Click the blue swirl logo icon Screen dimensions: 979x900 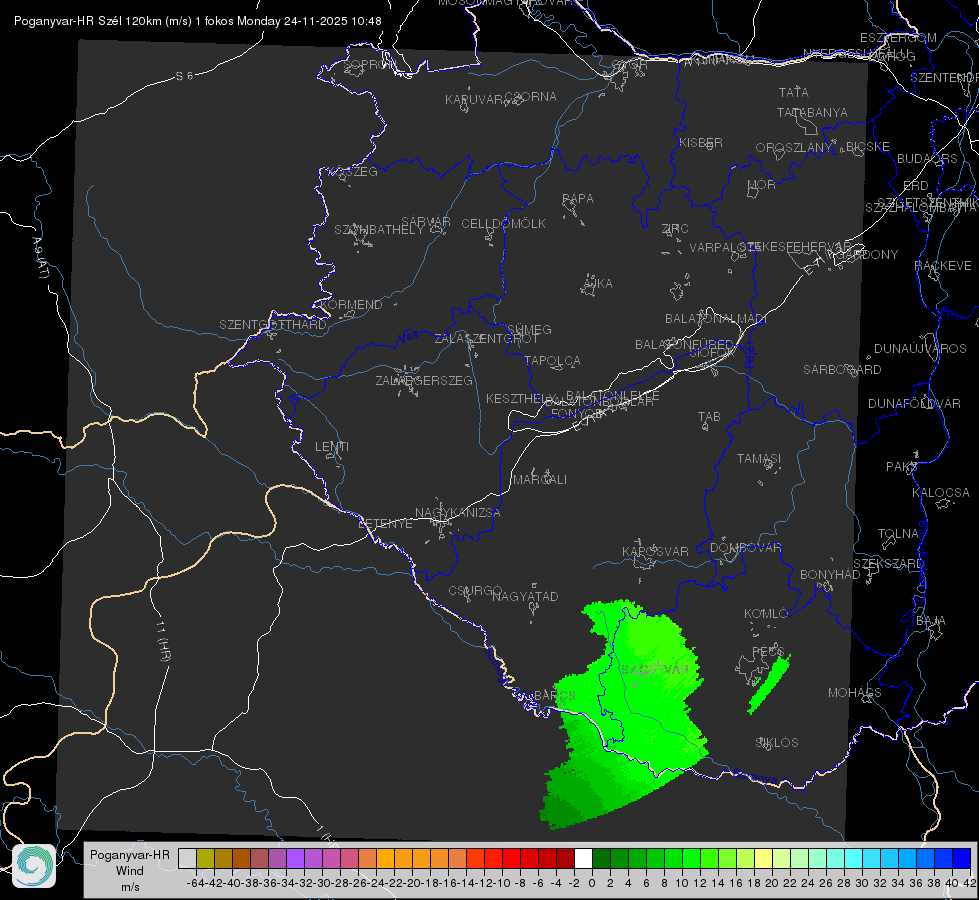point(34,866)
